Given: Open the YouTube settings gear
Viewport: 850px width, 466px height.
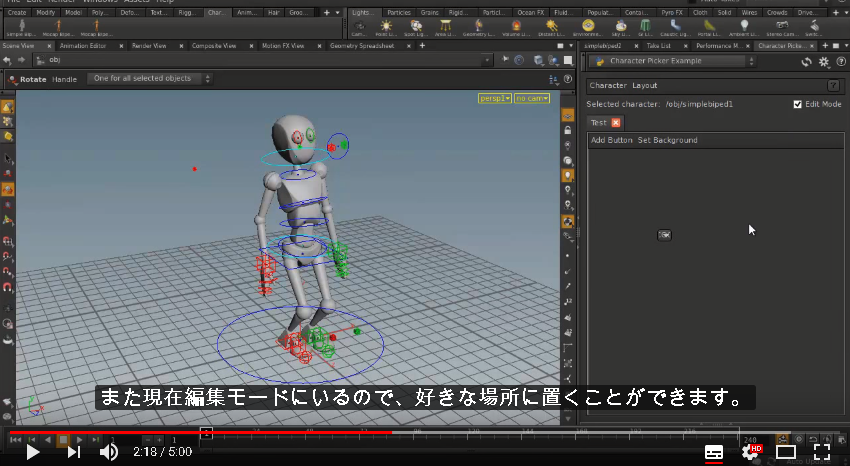Looking at the screenshot, I should pos(751,451).
